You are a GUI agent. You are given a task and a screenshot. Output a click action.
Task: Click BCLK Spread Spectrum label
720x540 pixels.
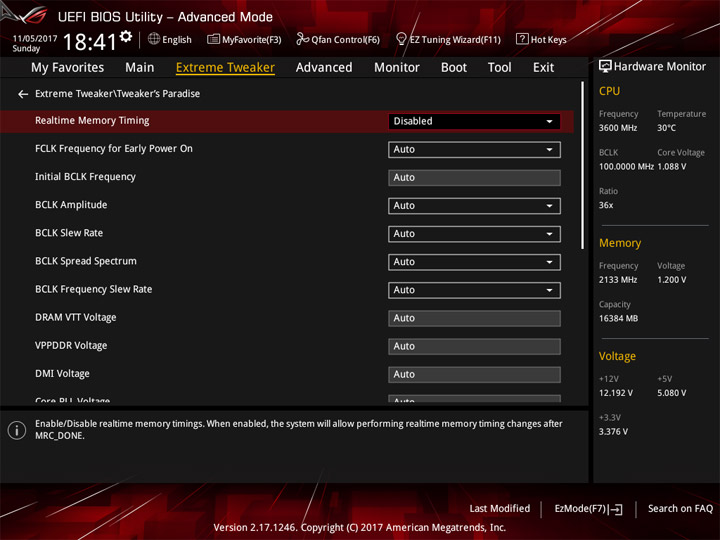coord(86,261)
